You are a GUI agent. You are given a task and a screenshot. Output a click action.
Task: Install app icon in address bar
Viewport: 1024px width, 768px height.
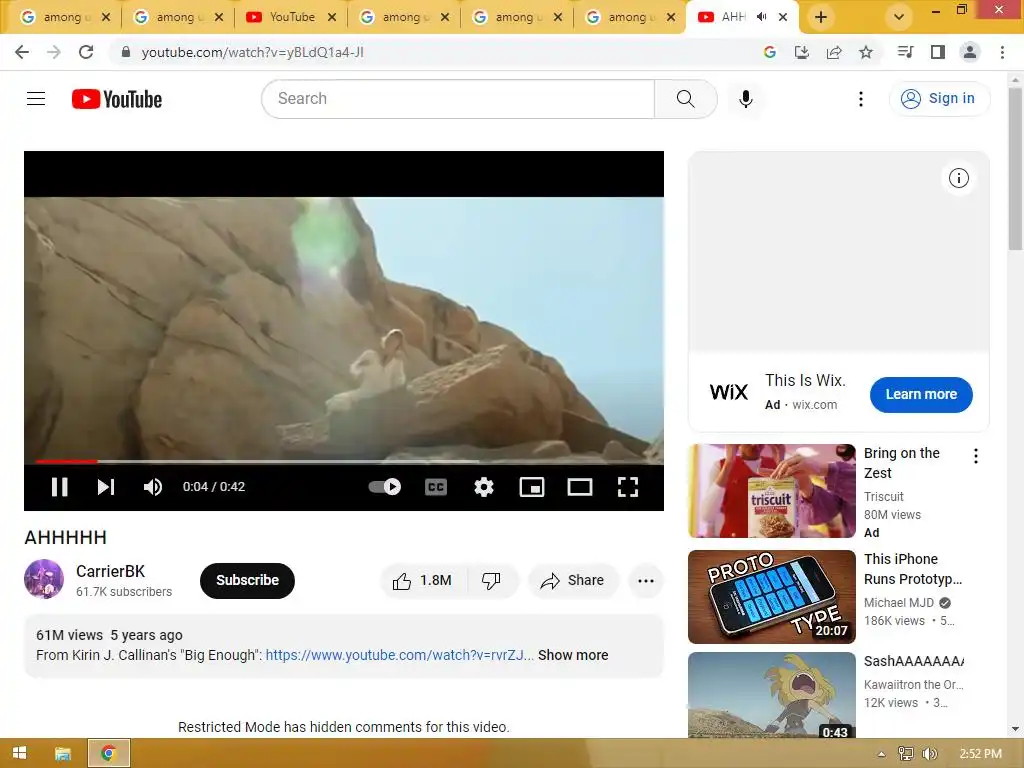(x=802, y=52)
